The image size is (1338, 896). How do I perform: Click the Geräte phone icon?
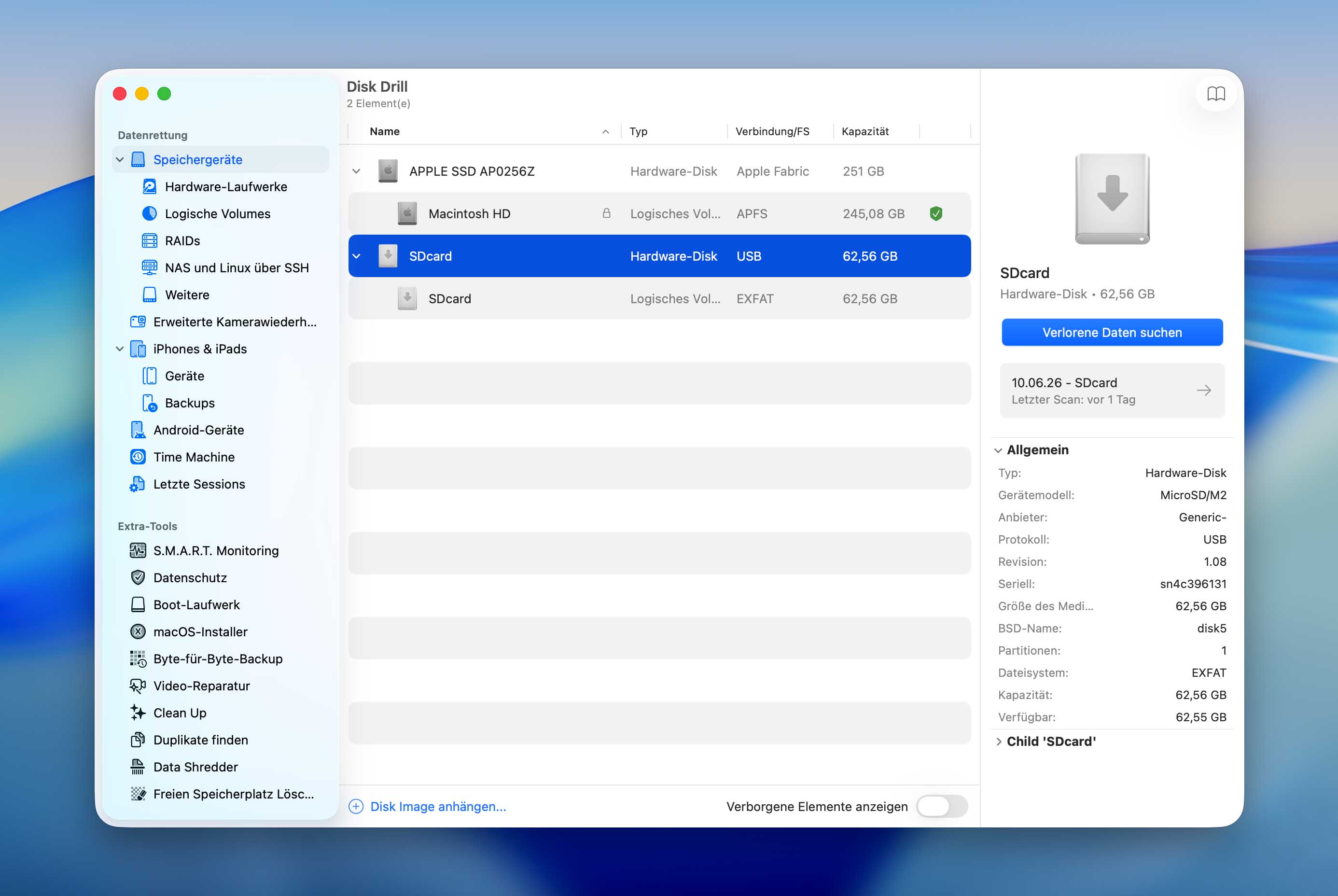point(150,376)
